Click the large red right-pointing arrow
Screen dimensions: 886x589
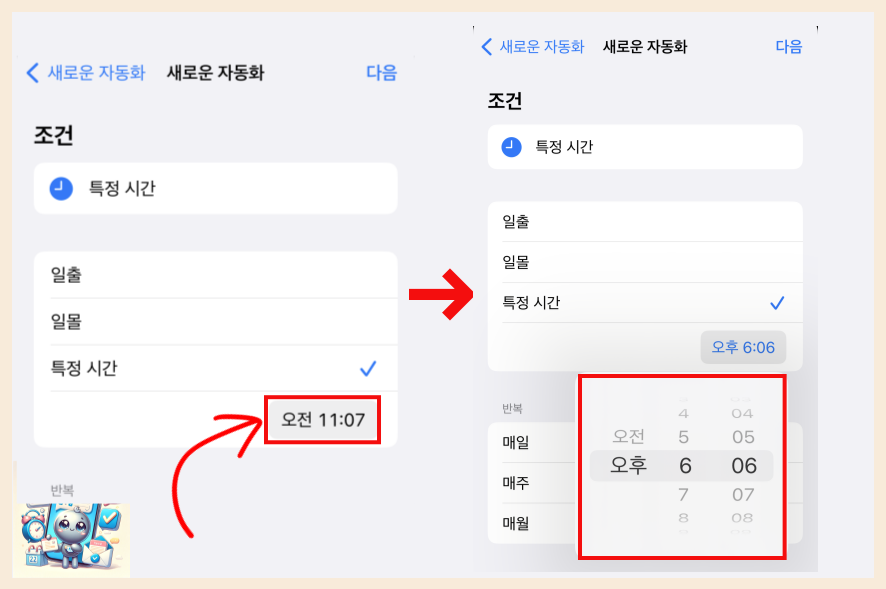click(x=441, y=294)
